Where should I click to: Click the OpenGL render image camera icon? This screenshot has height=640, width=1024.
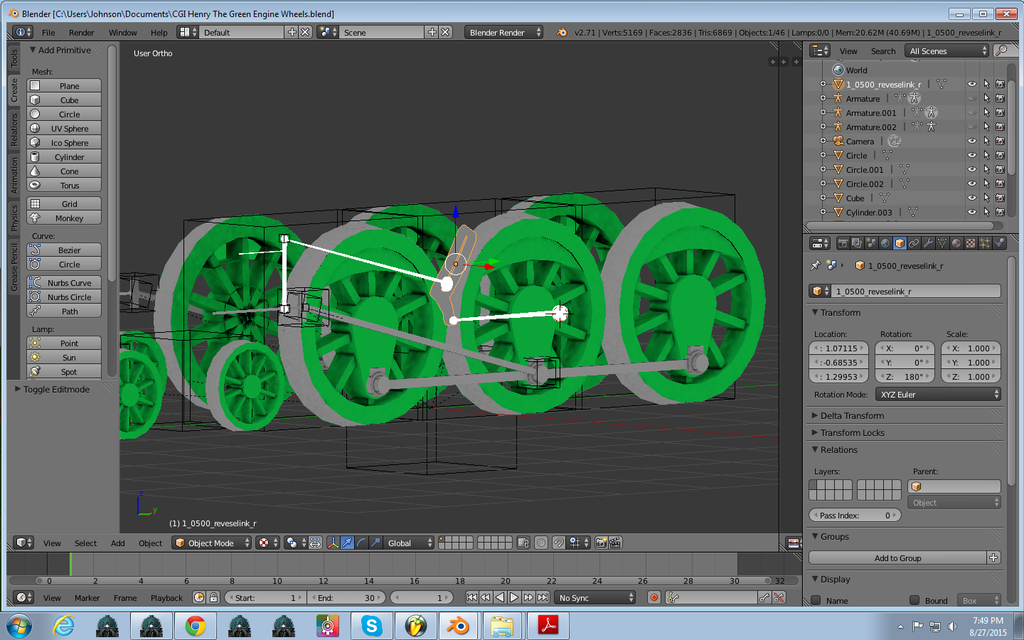click(x=601, y=543)
